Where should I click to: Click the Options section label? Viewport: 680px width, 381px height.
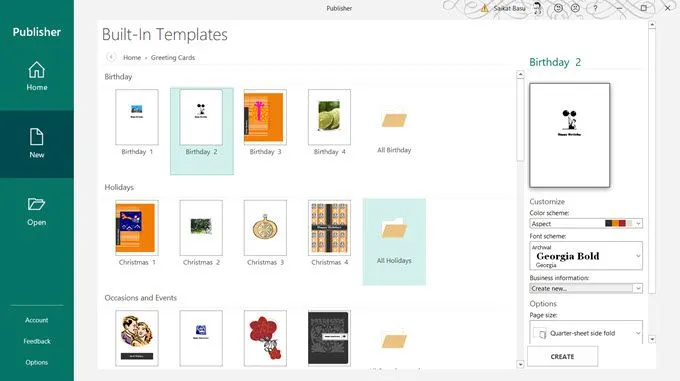coord(543,303)
